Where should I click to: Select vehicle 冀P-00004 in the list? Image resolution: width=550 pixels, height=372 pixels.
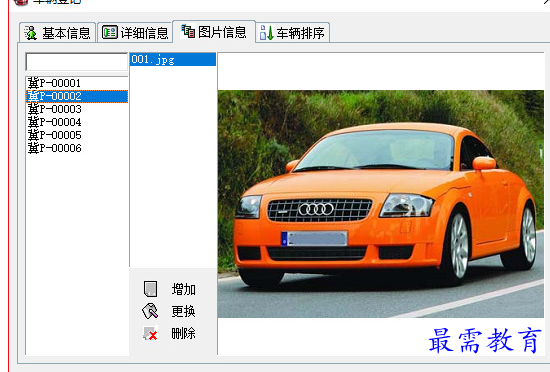tap(77, 122)
